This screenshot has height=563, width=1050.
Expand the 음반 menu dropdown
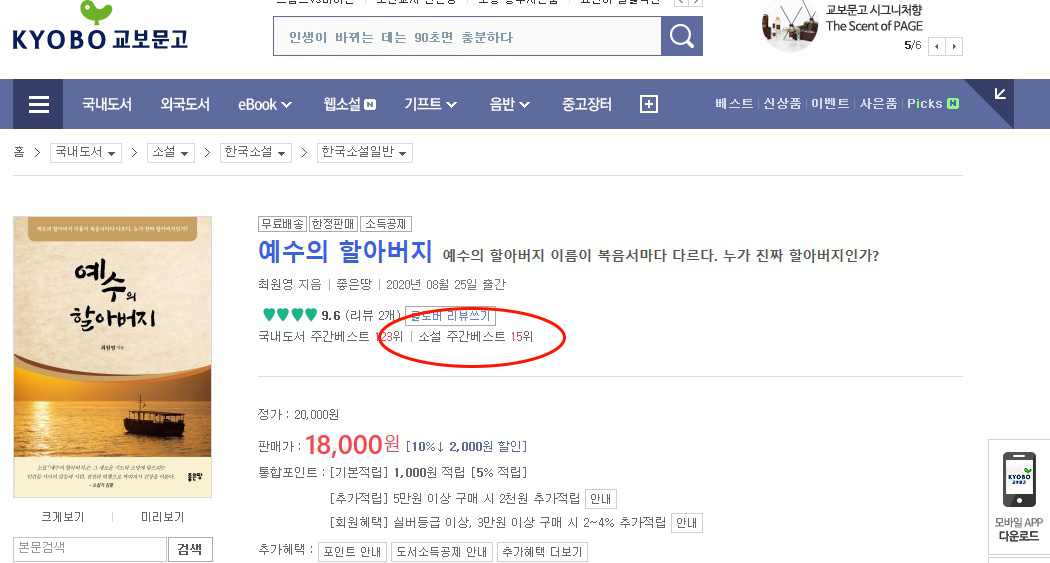click(510, 104)
